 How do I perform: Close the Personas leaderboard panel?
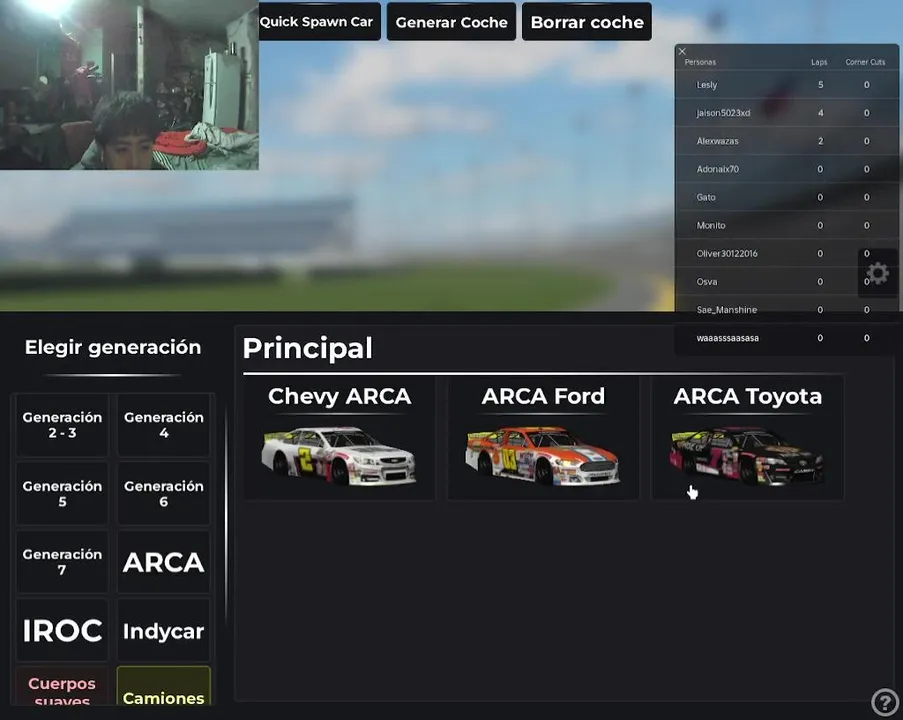pos(682,51)
